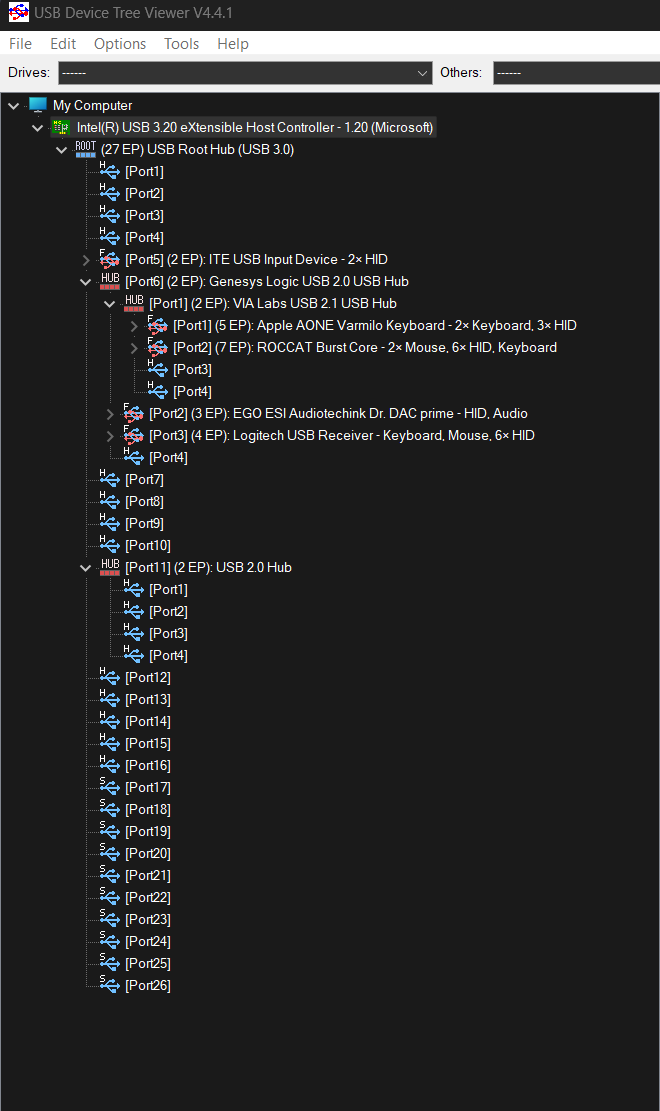
Task: Expand the ITE USB Input Device node
Action: coord(86,260)
